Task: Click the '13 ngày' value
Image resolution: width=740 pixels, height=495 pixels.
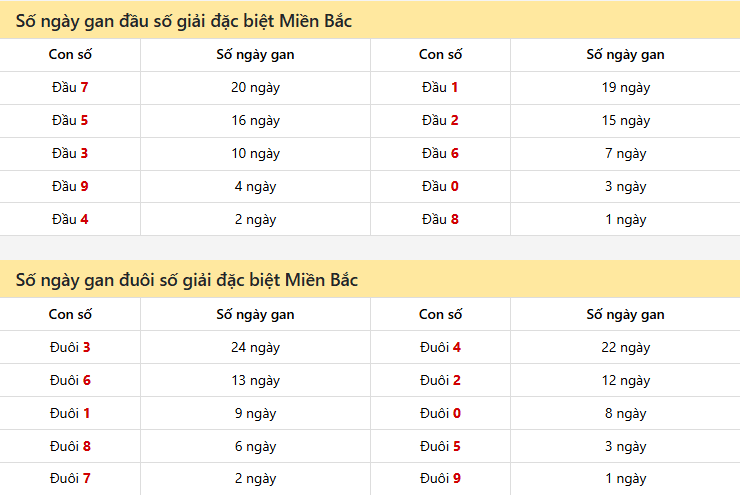Action: [x=255, y=381]
